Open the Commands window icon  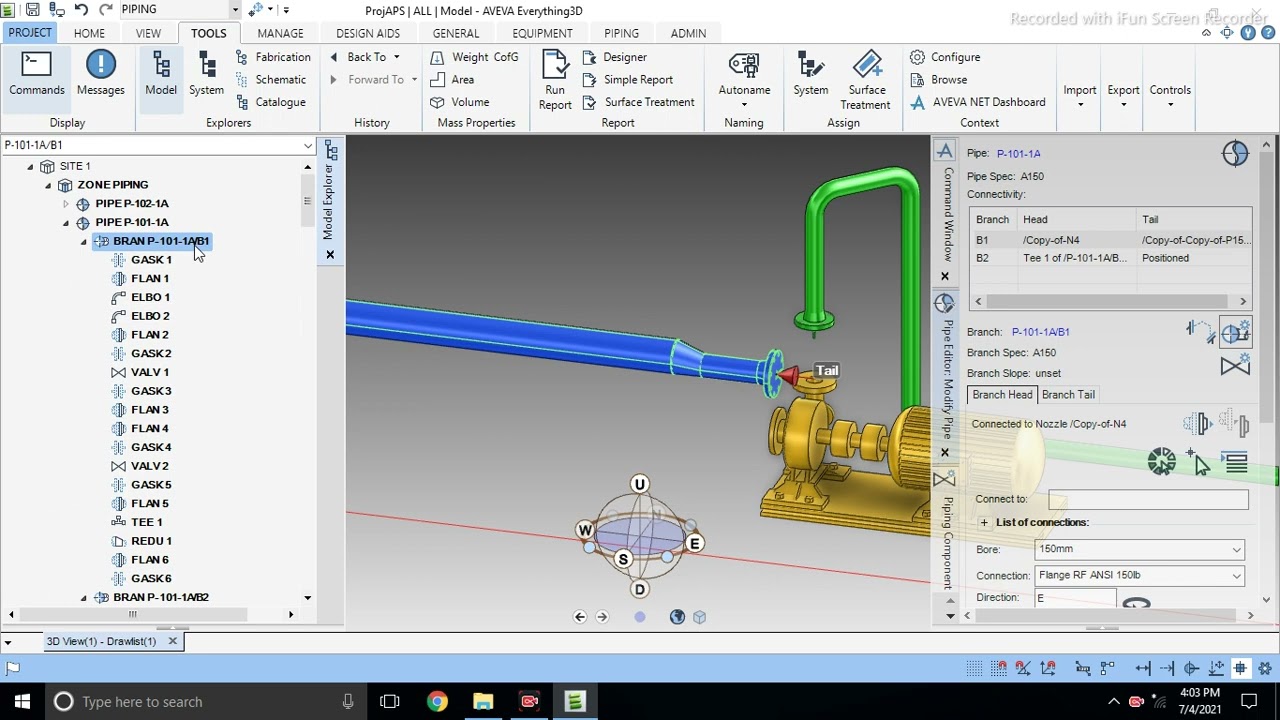coord(37,75)
